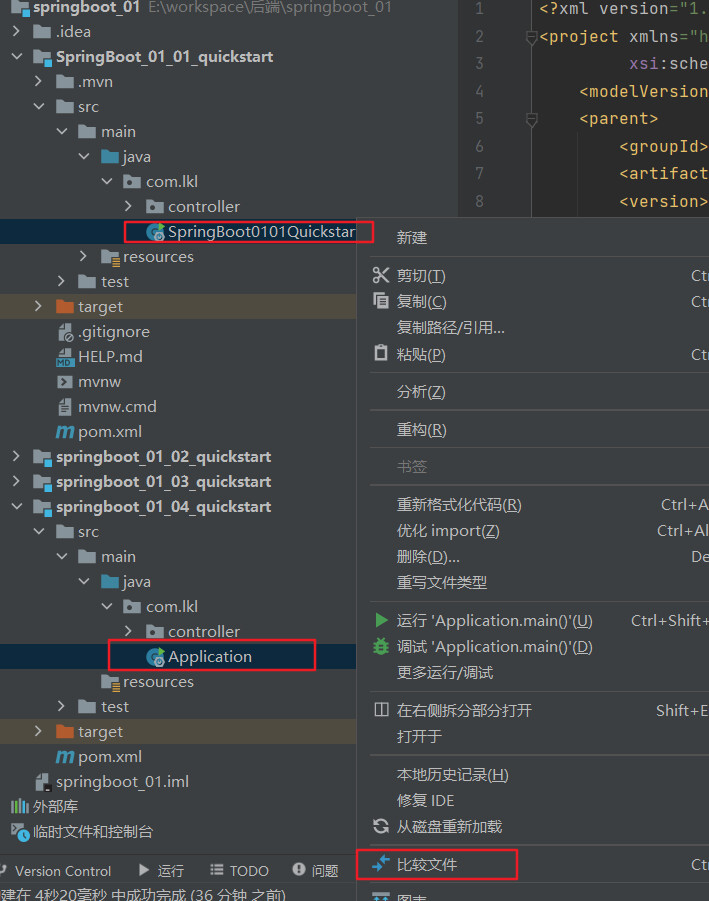Click the green Run triangle icon for Application.main()
The height and width of the screenshot is (901, 709).
point(380,619)
